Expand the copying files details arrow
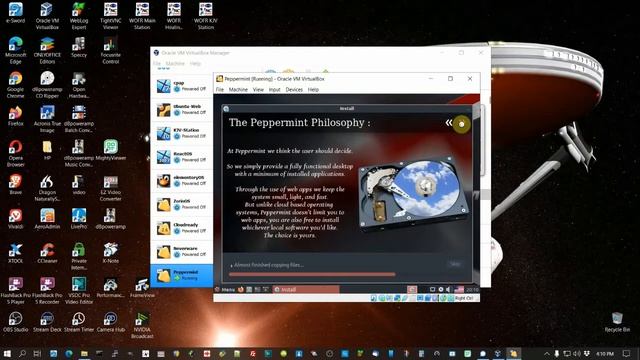The height and width of the screenshot is (360, 640). 231,265
